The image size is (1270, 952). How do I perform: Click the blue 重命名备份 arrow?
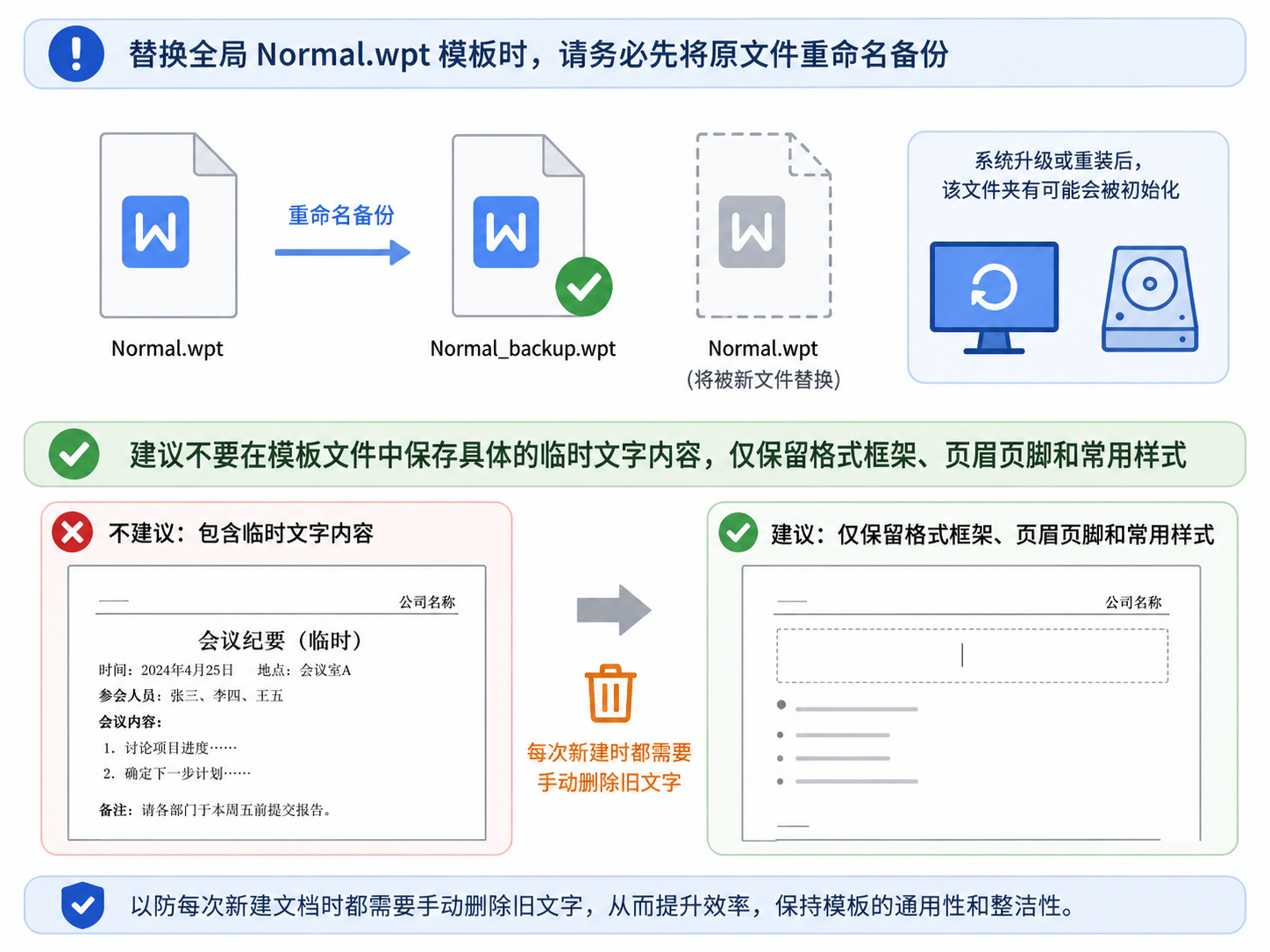(343, 252)
